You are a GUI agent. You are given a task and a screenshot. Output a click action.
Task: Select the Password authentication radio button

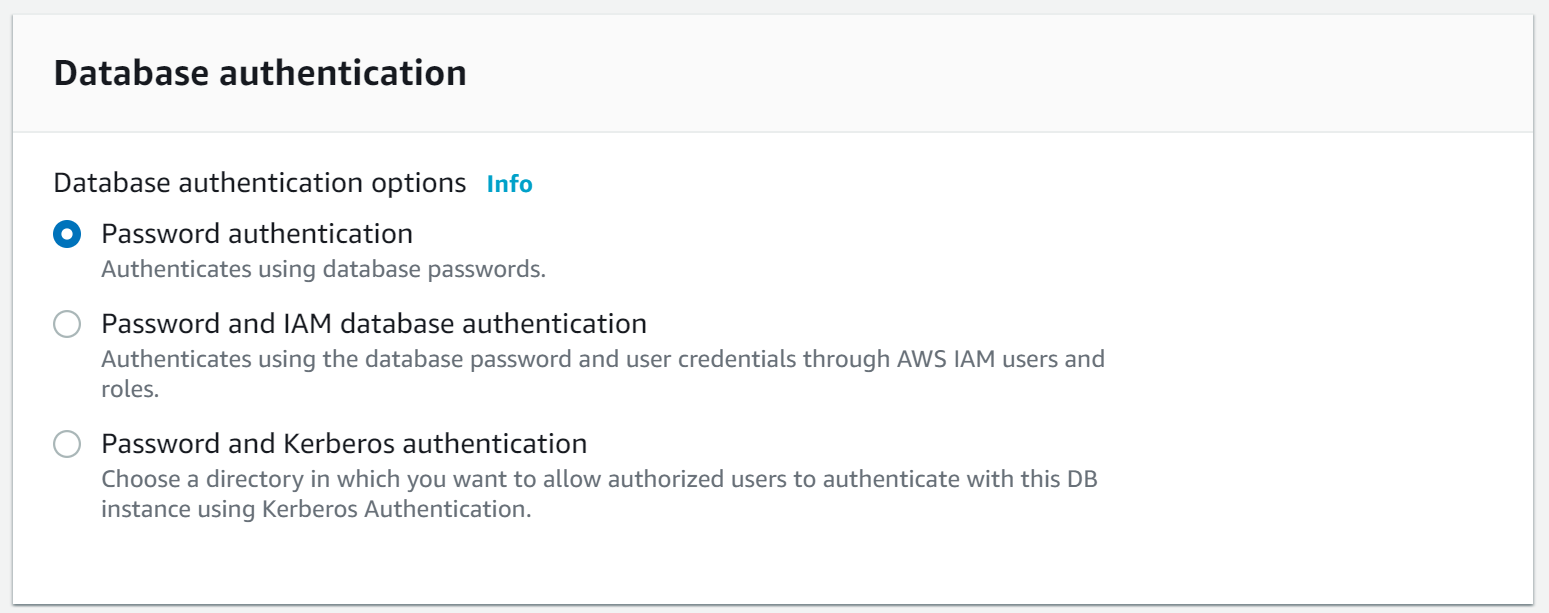point(67,235)
